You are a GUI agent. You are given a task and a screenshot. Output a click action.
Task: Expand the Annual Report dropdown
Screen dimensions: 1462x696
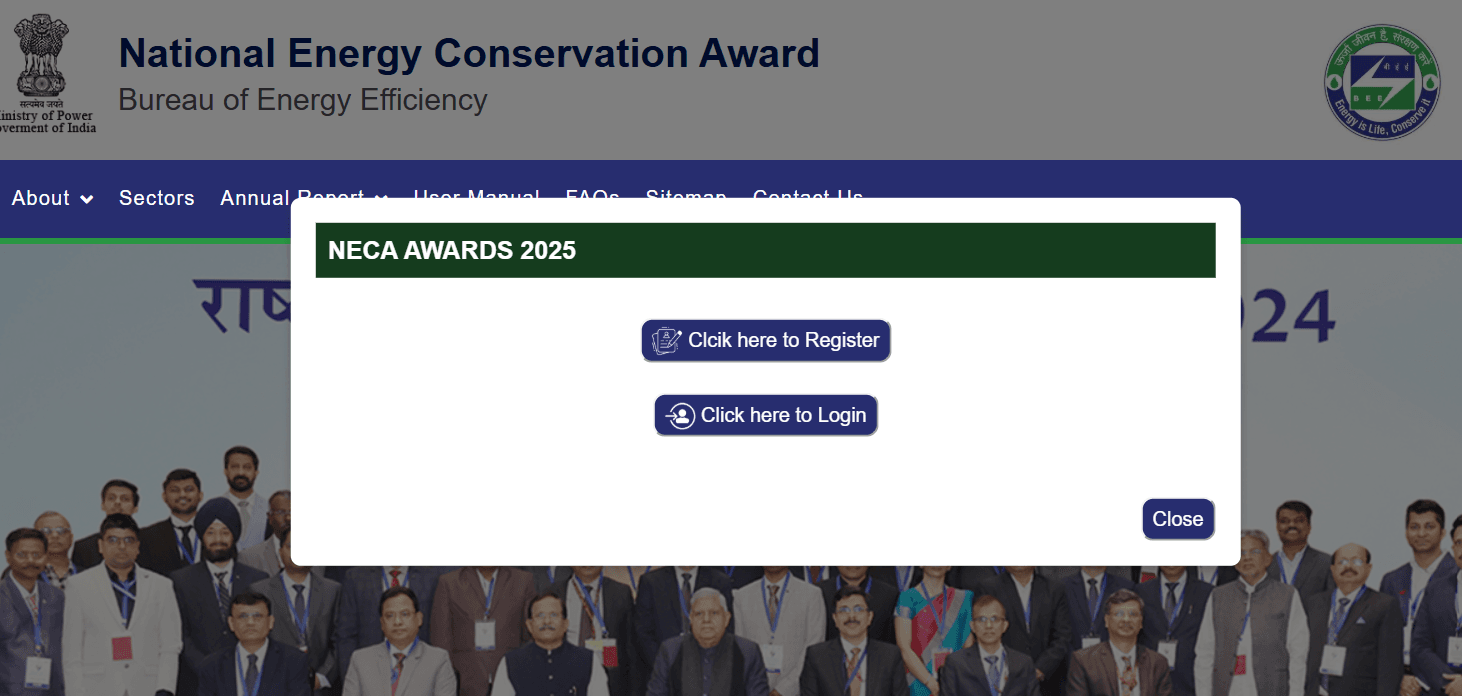[292, 197]
